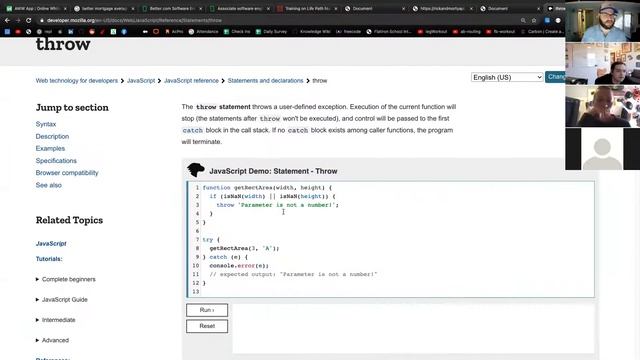Screen dimensions: 640x360
Task: Jump to the See also section
Action: click(49, 185)
